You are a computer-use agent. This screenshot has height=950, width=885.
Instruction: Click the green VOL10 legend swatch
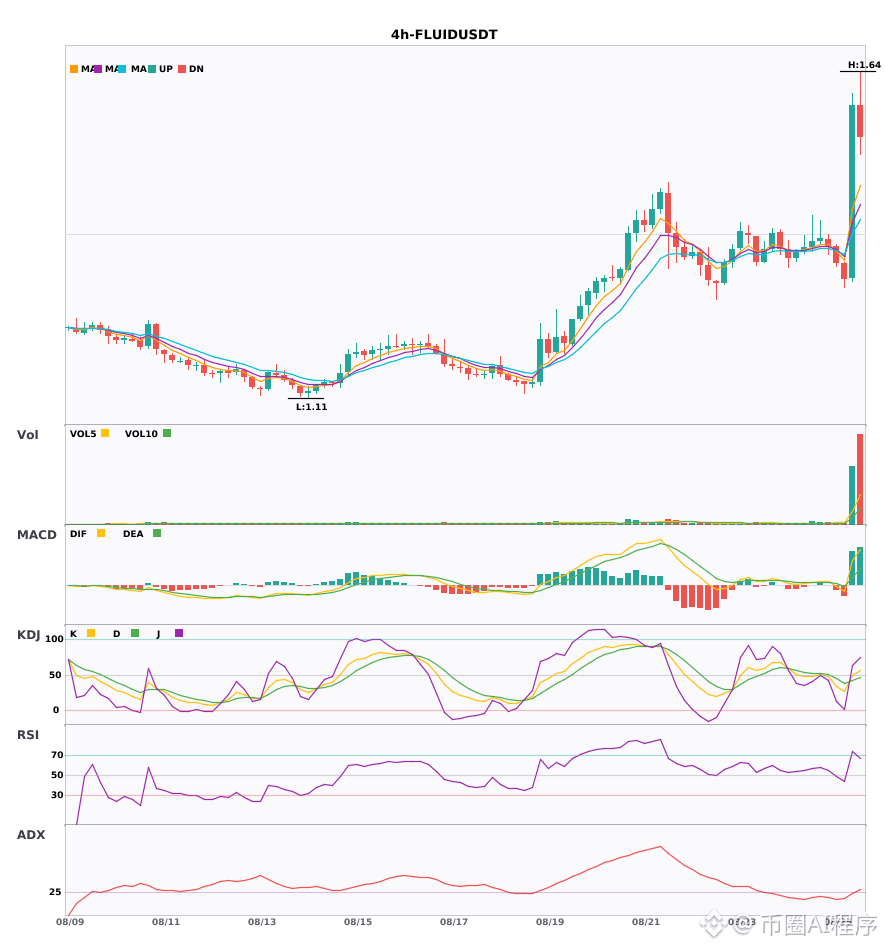pyautogui.click(x=167, y=433)
